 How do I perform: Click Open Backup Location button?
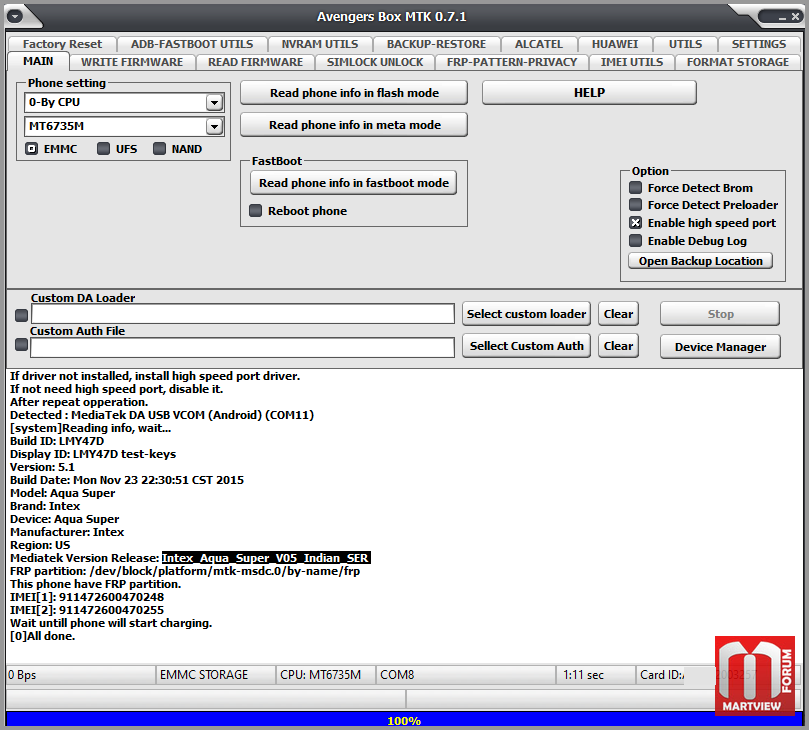point(700,261)
